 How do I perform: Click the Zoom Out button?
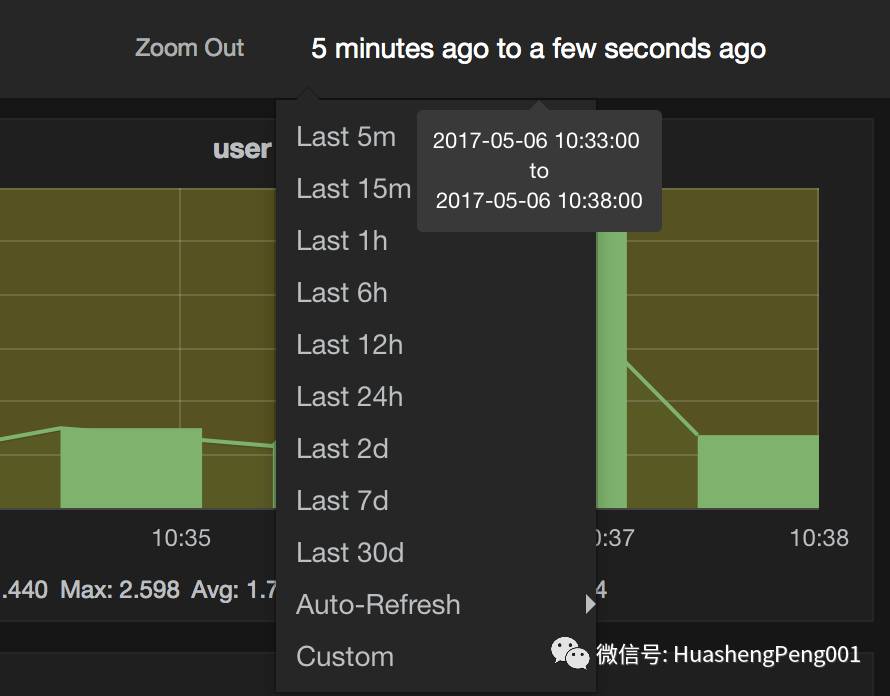[189, 48]
